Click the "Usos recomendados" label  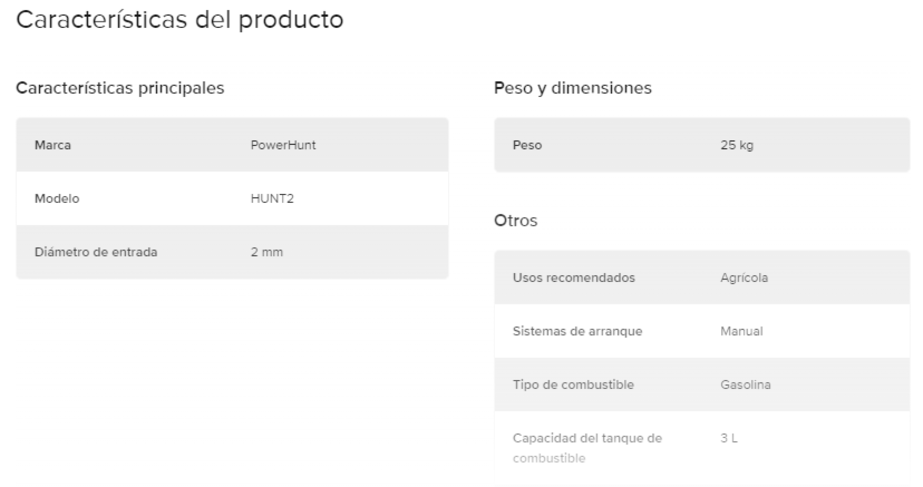point(573,277)
